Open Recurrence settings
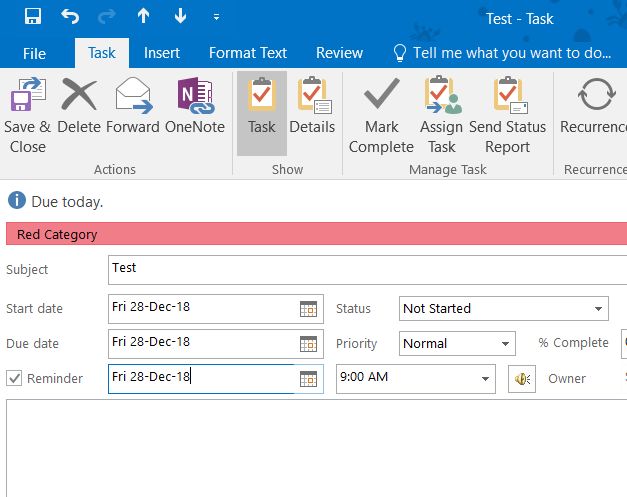This screenshot has height=497, width=627. pos(593,106)
